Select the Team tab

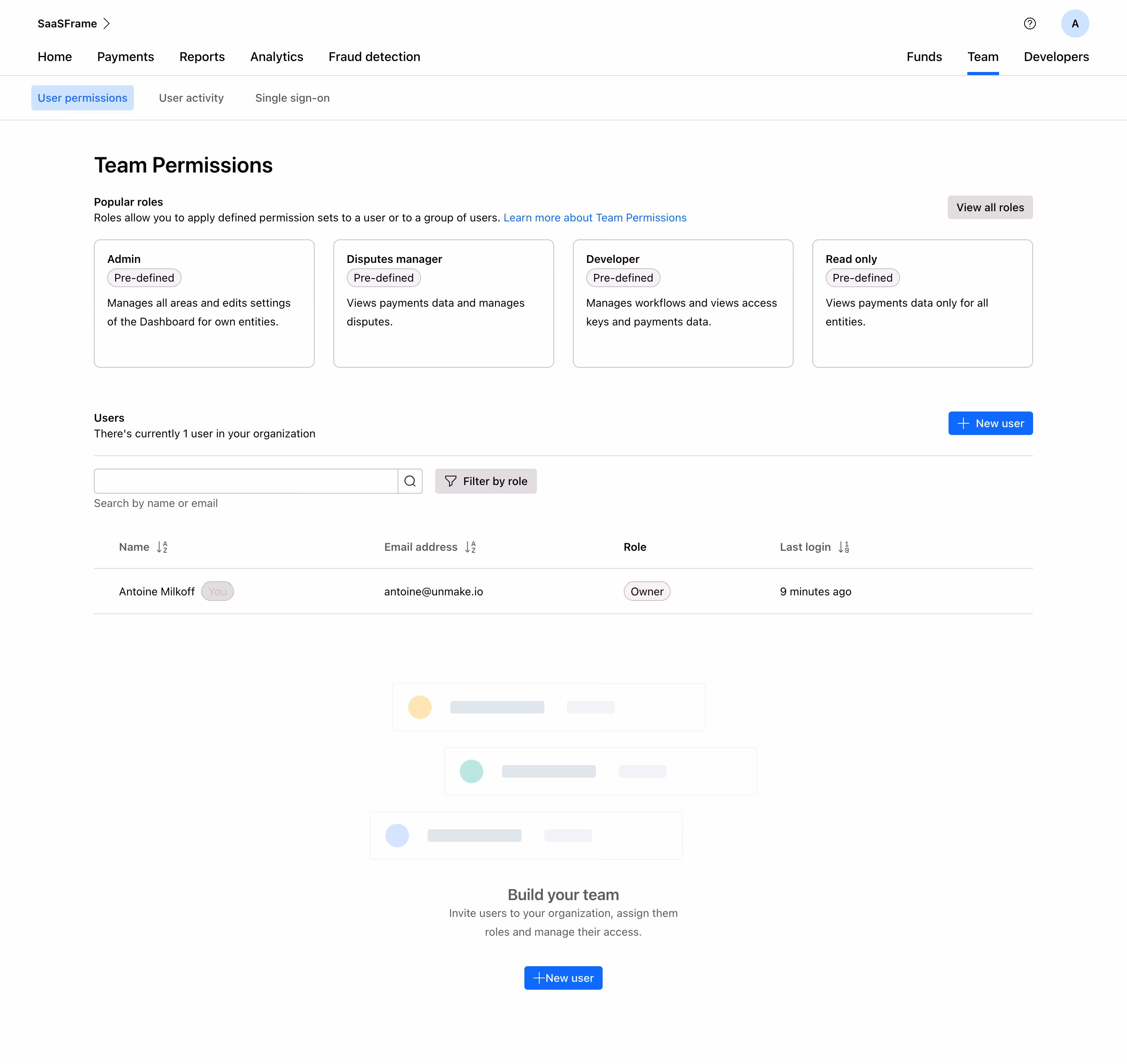(x=983, y=57)
